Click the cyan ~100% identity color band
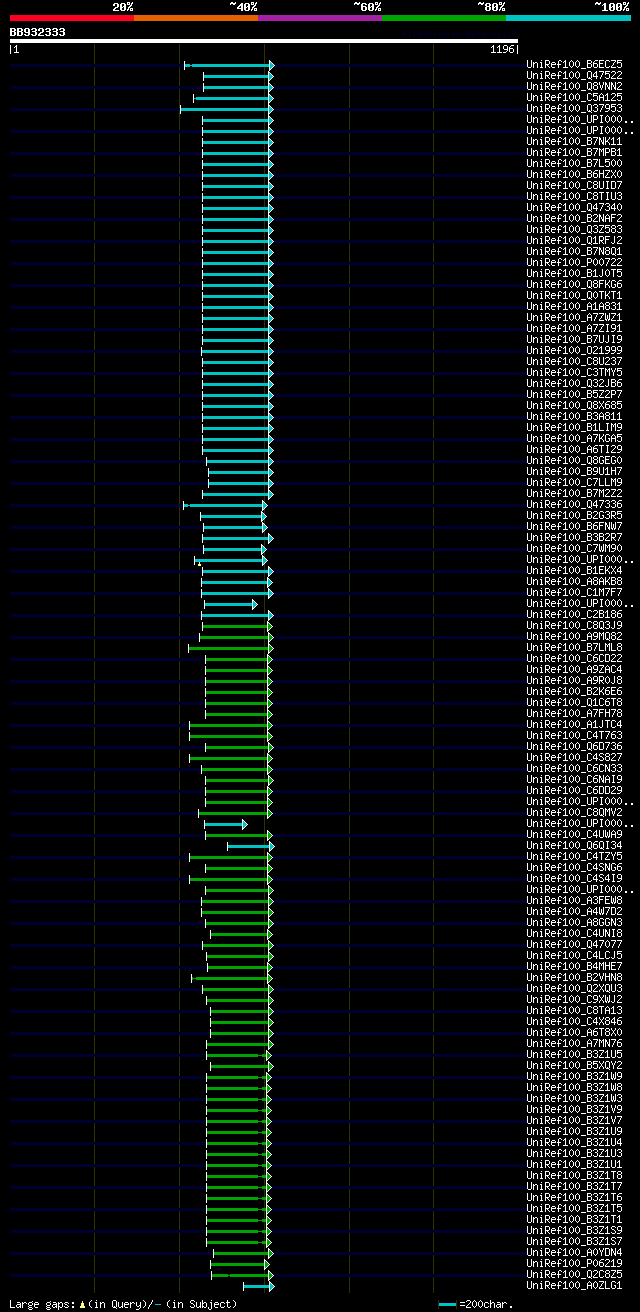The width and height of the screenshot is (640, 1312). [568, 18]
